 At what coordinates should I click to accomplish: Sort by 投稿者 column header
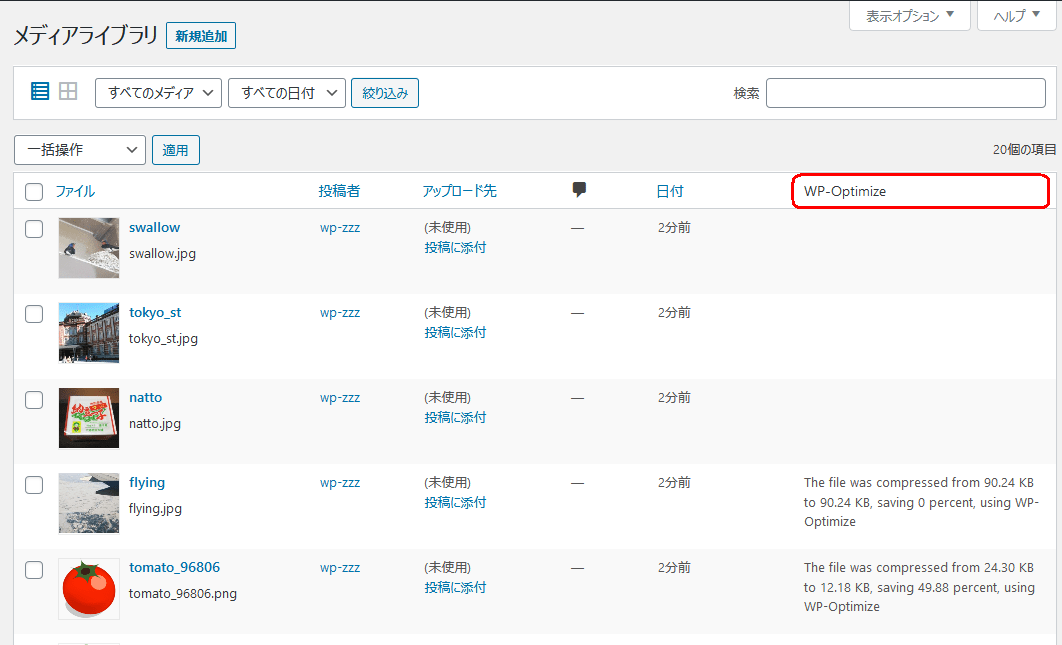[x=339, y=191]
